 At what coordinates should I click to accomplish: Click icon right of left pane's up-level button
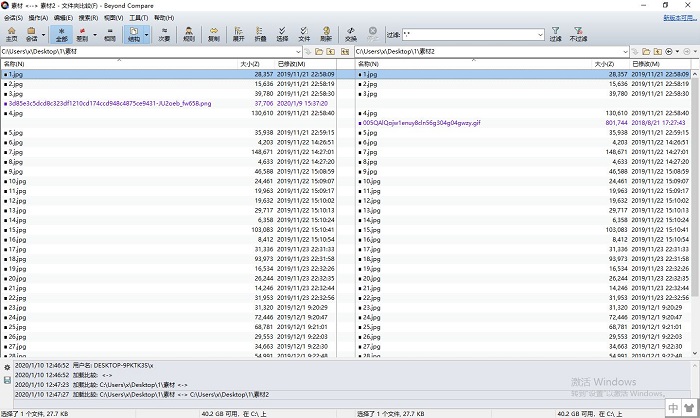click(345, 52)
